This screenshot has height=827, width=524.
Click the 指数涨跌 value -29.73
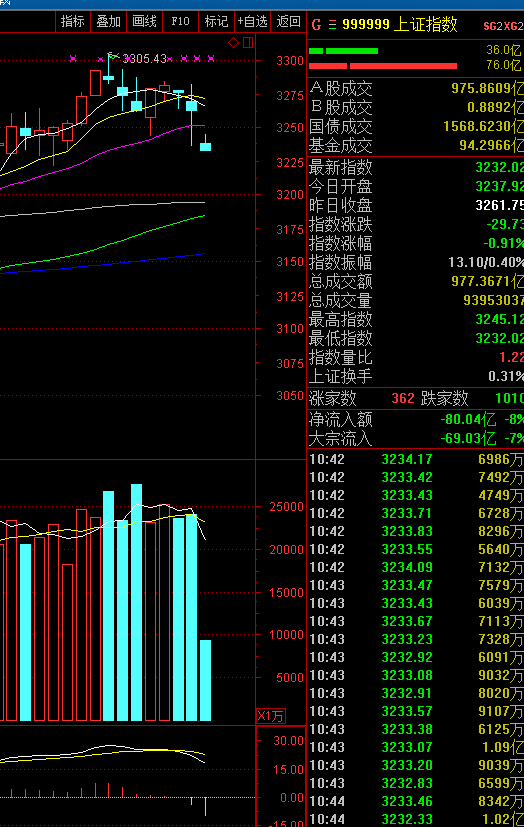(x=504, y=225)
